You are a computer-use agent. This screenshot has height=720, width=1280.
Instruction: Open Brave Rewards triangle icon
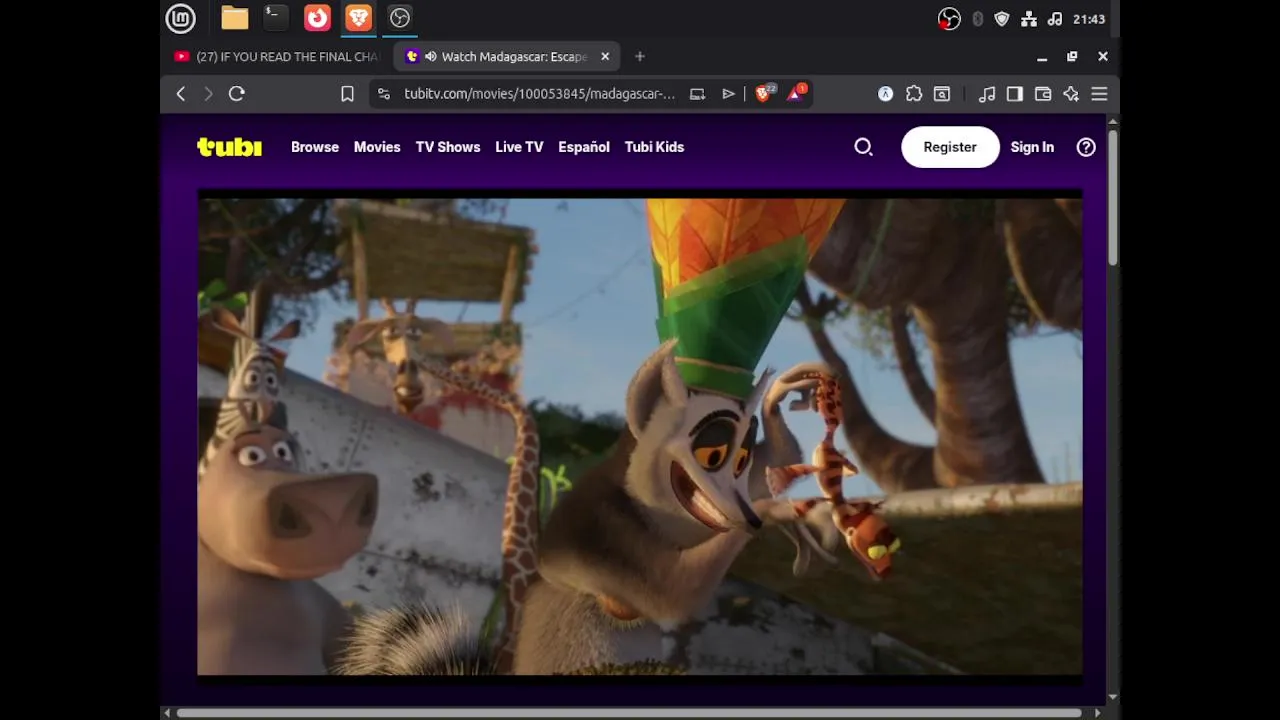(x=796, y=93)
